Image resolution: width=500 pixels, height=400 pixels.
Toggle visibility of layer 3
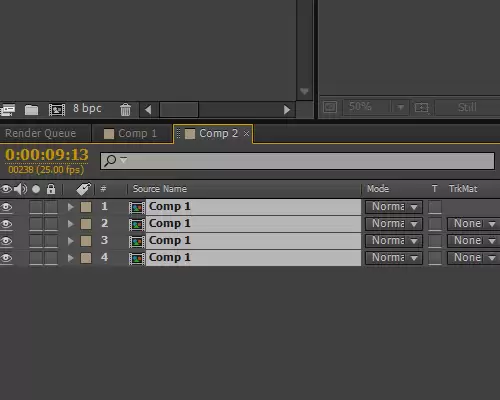point(6,241)
